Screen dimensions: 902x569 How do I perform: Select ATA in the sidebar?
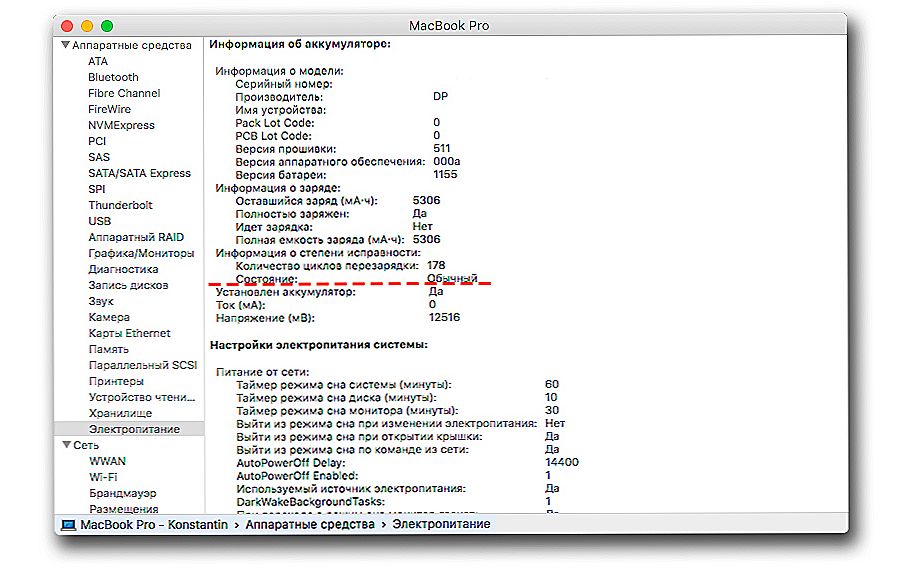[x=98, y=61]
